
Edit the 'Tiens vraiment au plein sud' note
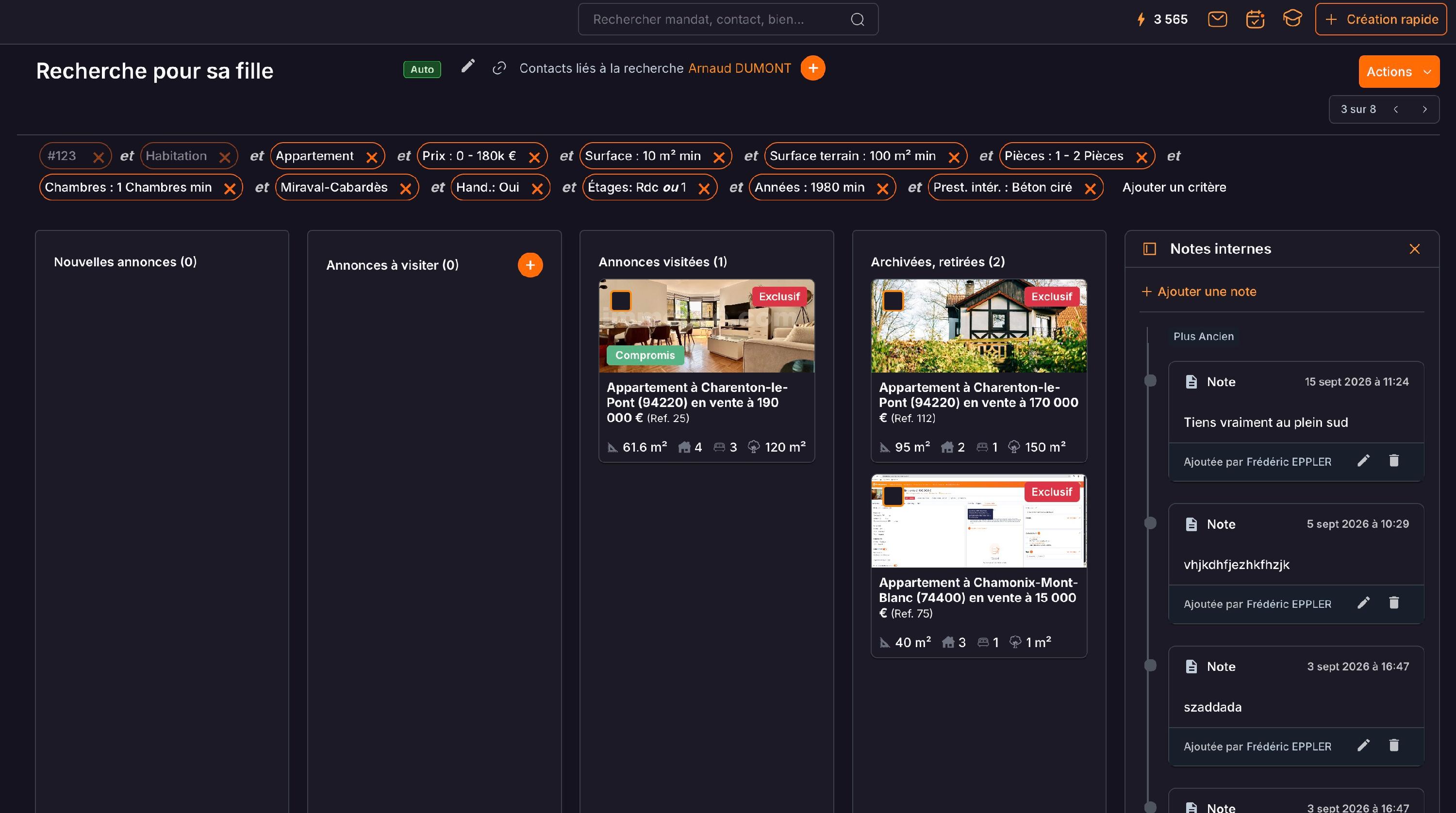1363,461
